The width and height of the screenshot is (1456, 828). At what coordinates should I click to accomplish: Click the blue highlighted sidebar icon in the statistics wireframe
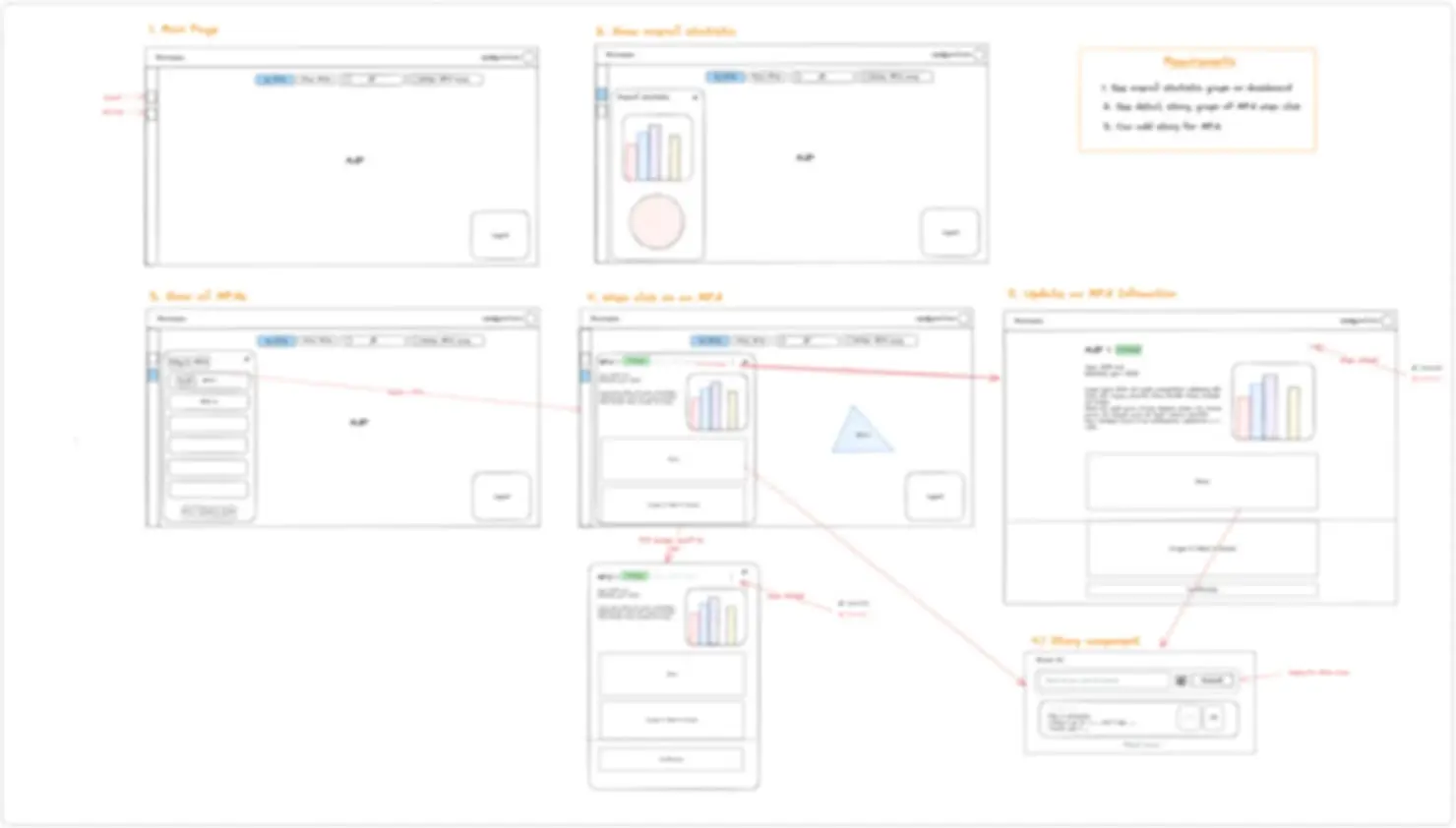[601, 94]
